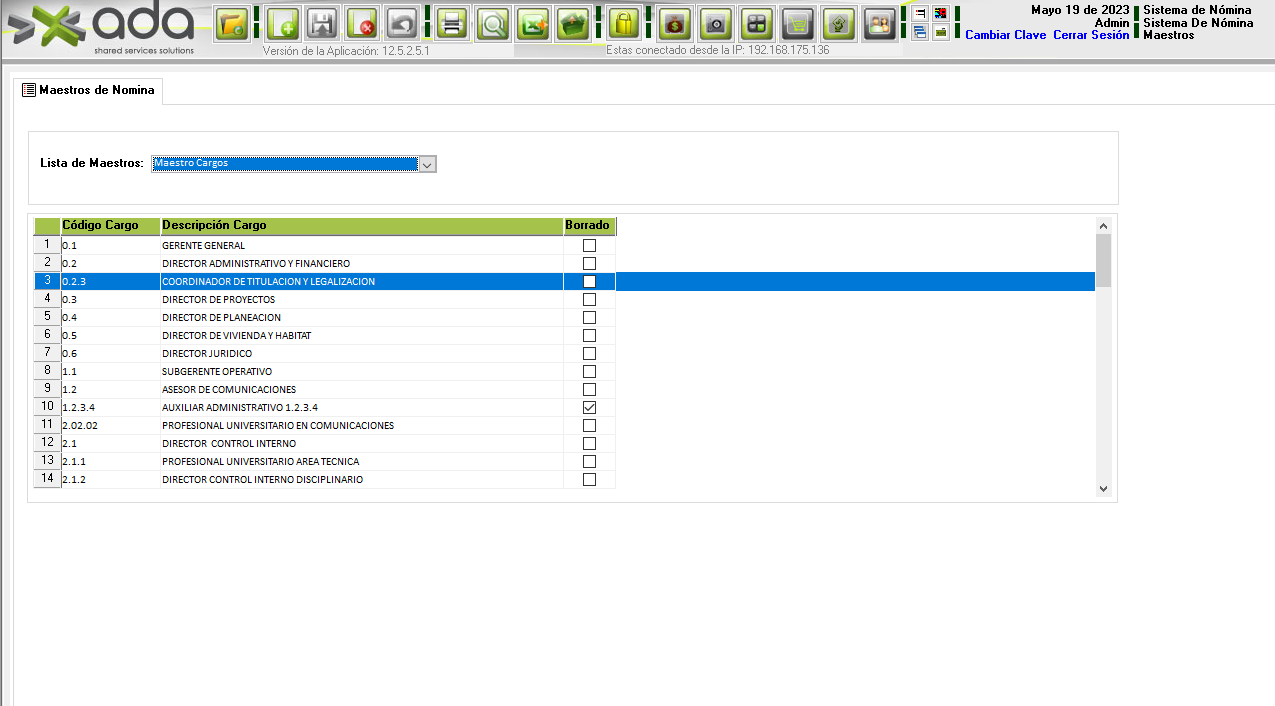1275x706 pixels.
Task: Tick Borrado checkbox for DIRECTOR JURIDICO row
Action: (589, 354)
